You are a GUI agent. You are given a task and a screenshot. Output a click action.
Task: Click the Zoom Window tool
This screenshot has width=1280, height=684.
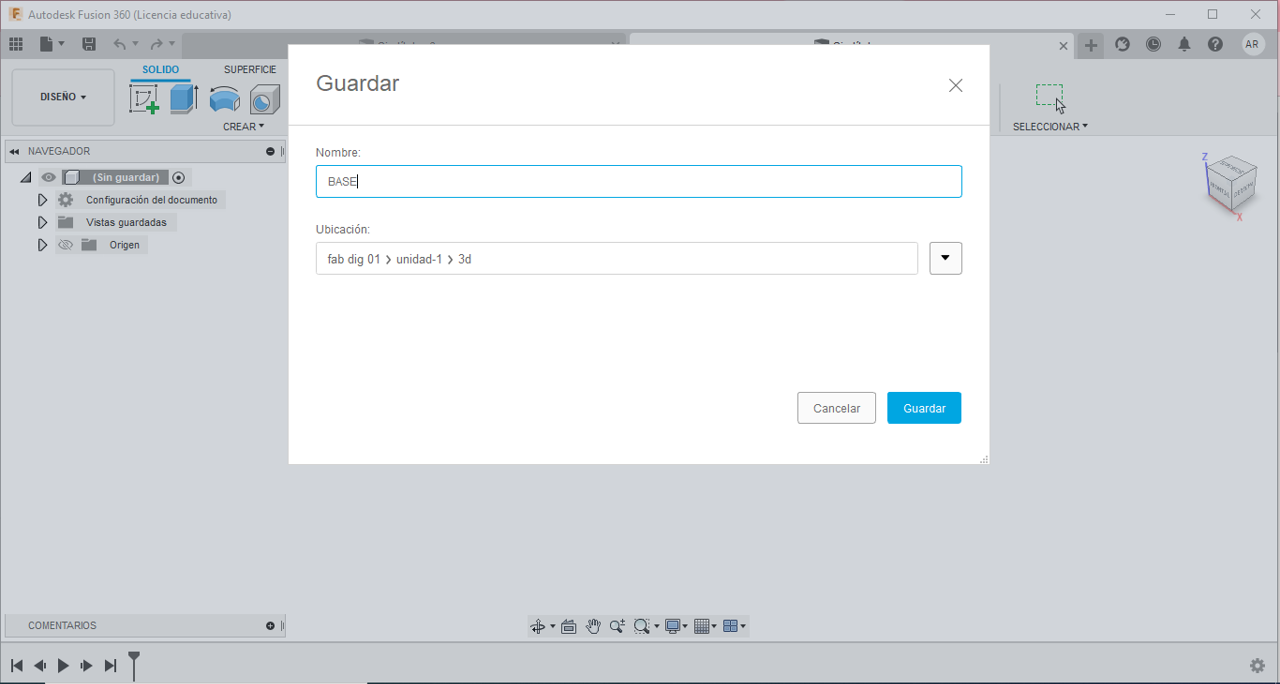point(642,626)
